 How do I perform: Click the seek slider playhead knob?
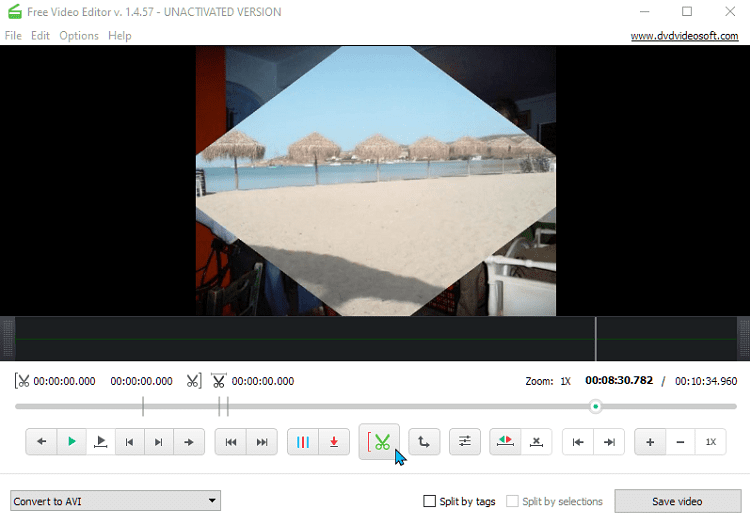click(596, 406)
